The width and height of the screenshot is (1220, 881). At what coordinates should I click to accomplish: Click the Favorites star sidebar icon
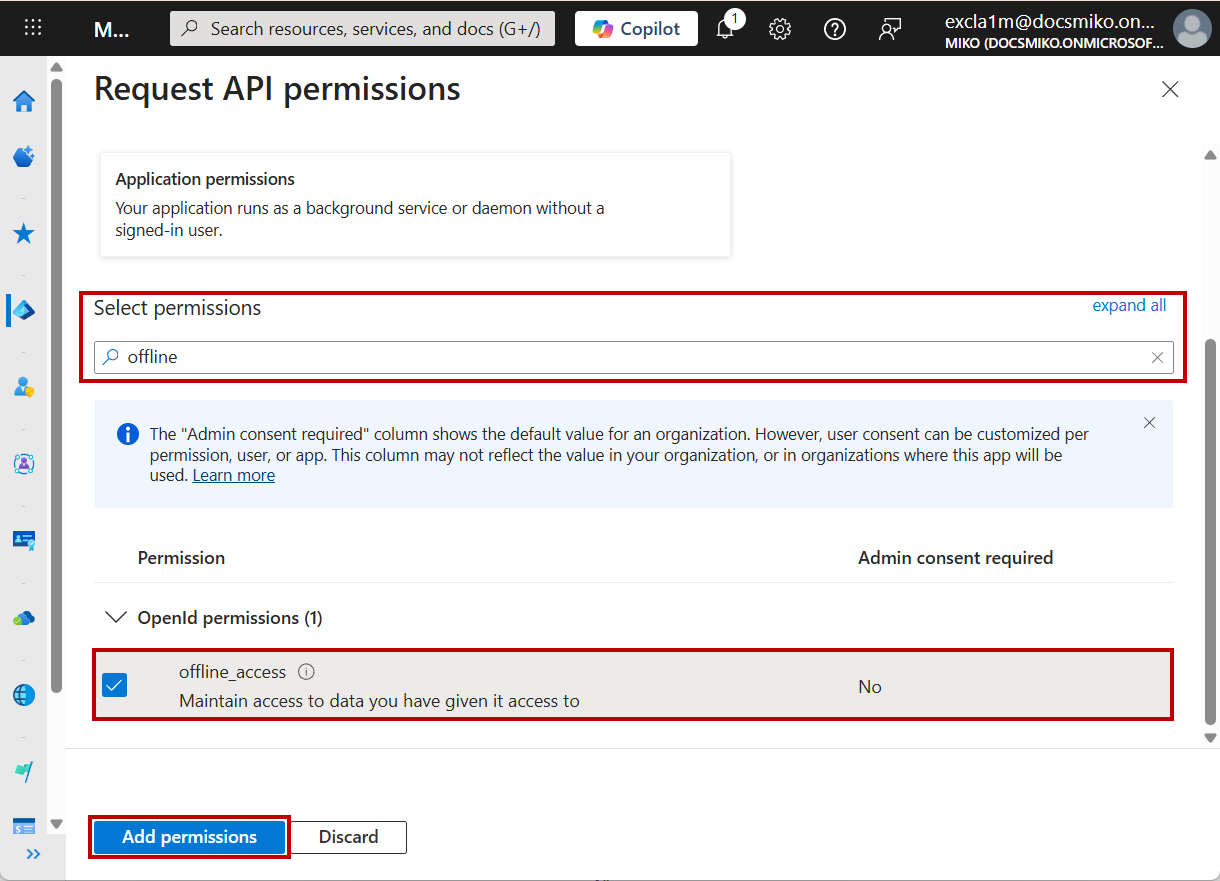tap(24, 234)
